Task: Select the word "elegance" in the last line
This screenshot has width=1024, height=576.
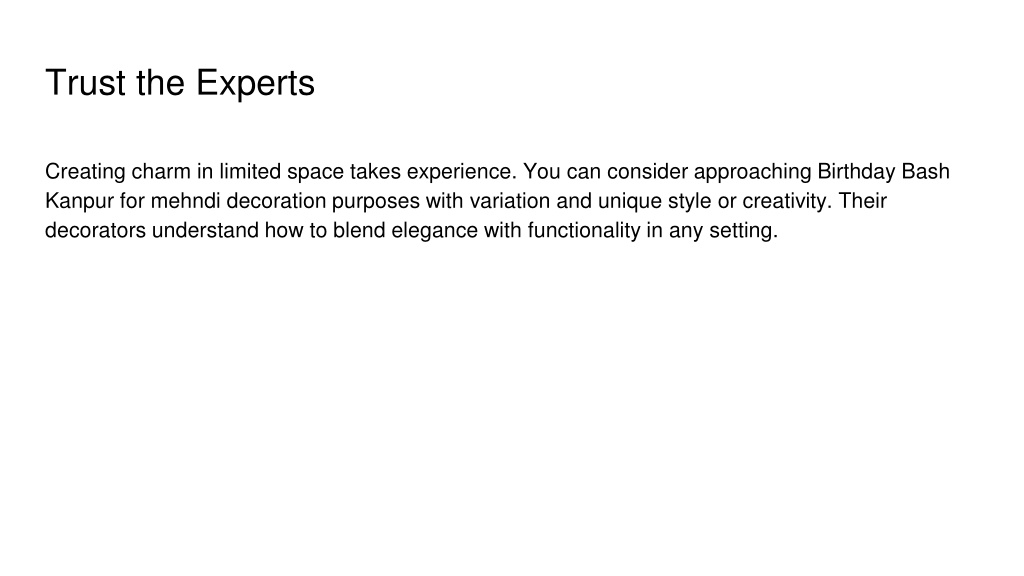Action: (x=434, y=231)
